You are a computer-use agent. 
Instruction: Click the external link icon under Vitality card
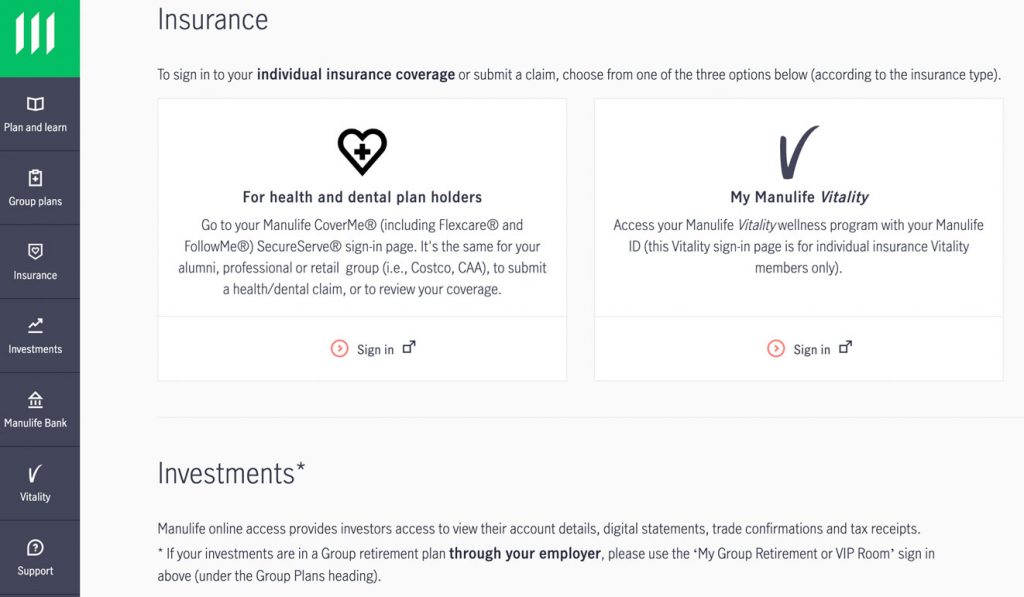(x=845, y=348)
